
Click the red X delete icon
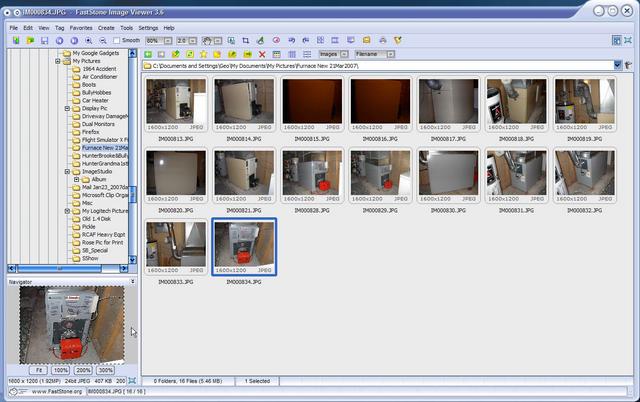[x=262, y=54]
